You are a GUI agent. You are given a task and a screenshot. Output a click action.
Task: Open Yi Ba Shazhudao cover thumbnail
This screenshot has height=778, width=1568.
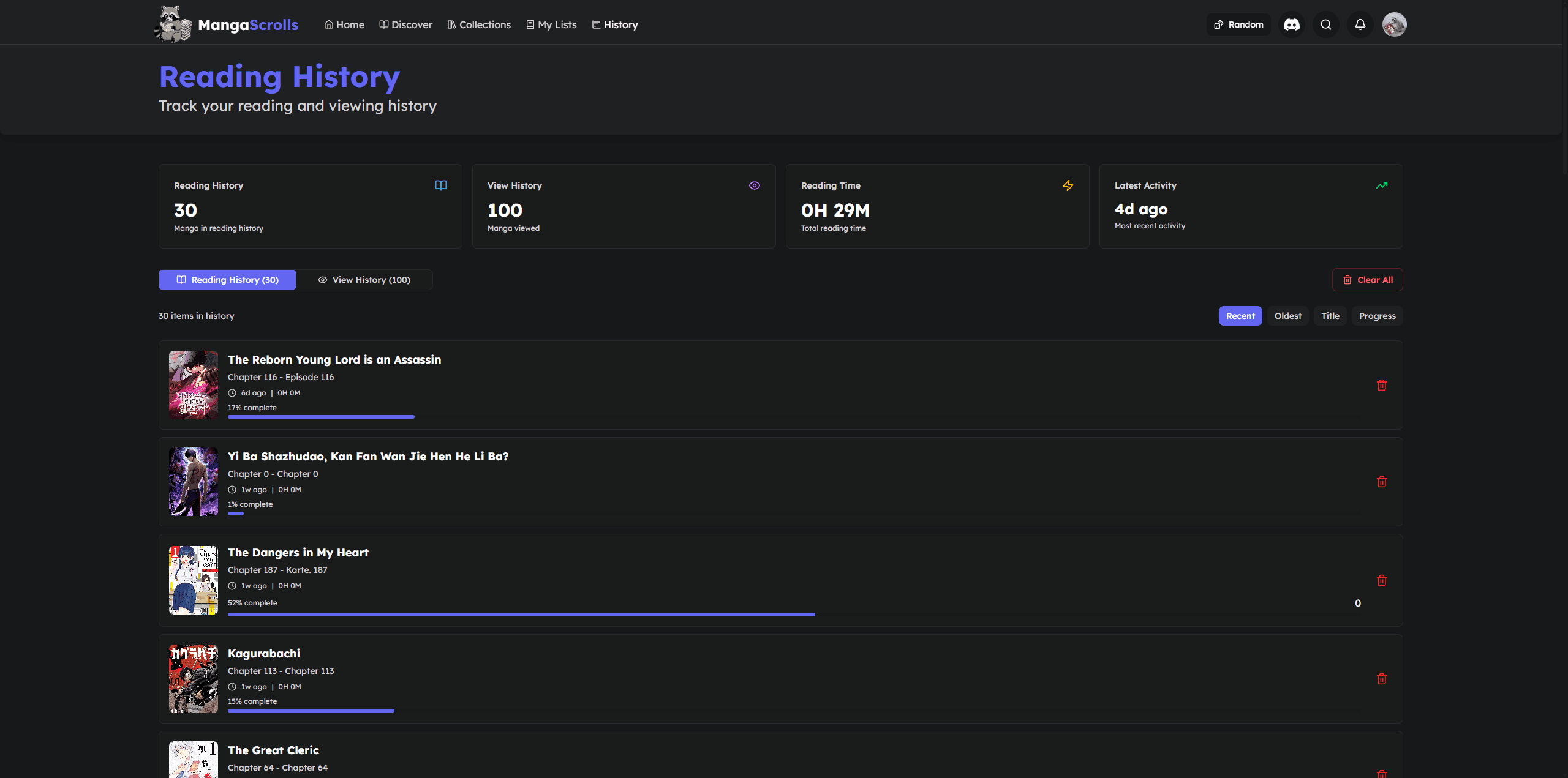click(194, 482)
